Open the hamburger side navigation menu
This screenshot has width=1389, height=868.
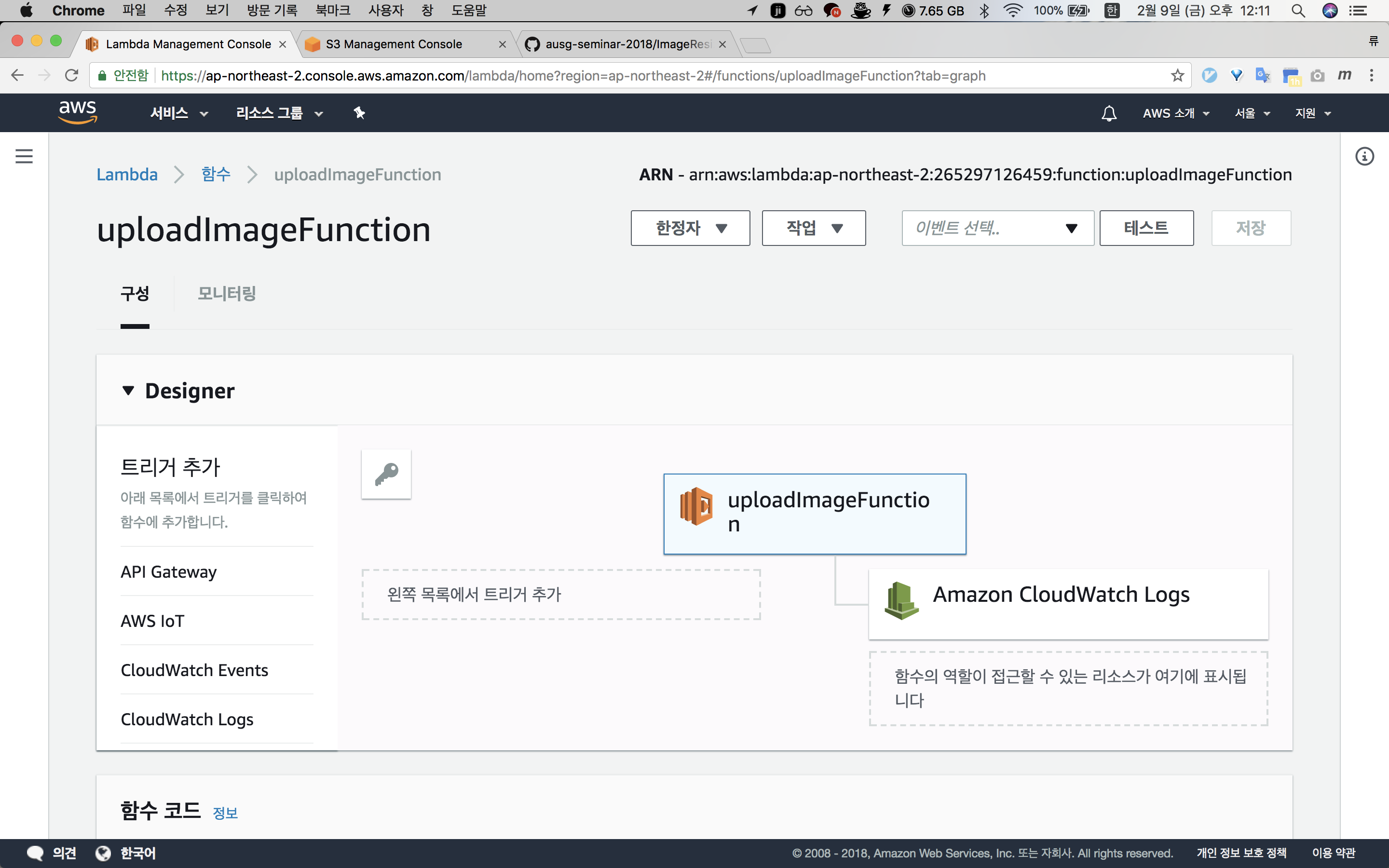click(x=24, y=156)
